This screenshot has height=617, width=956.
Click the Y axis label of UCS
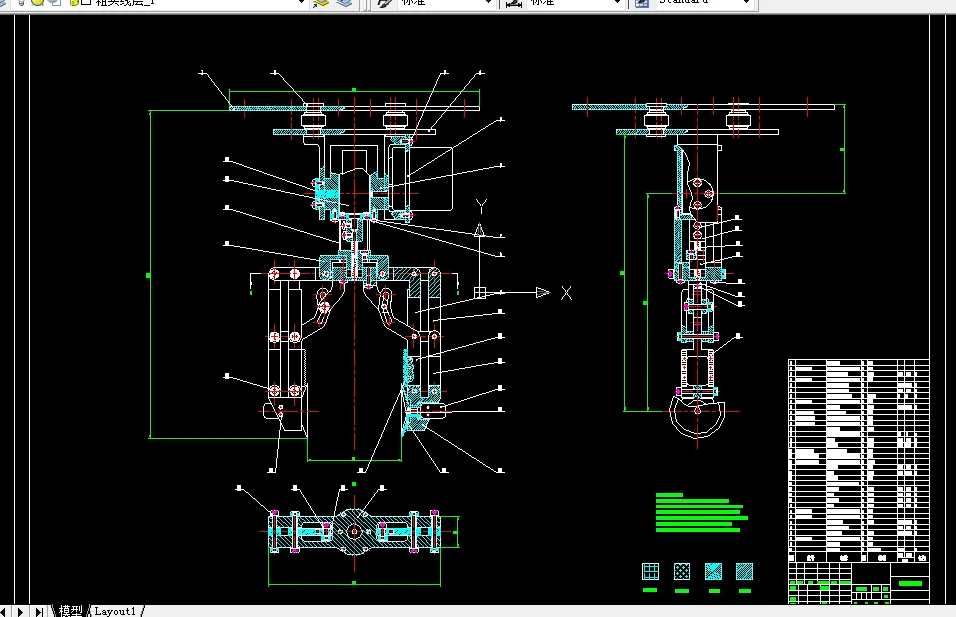pyautogui.click(x=481, y=207)
